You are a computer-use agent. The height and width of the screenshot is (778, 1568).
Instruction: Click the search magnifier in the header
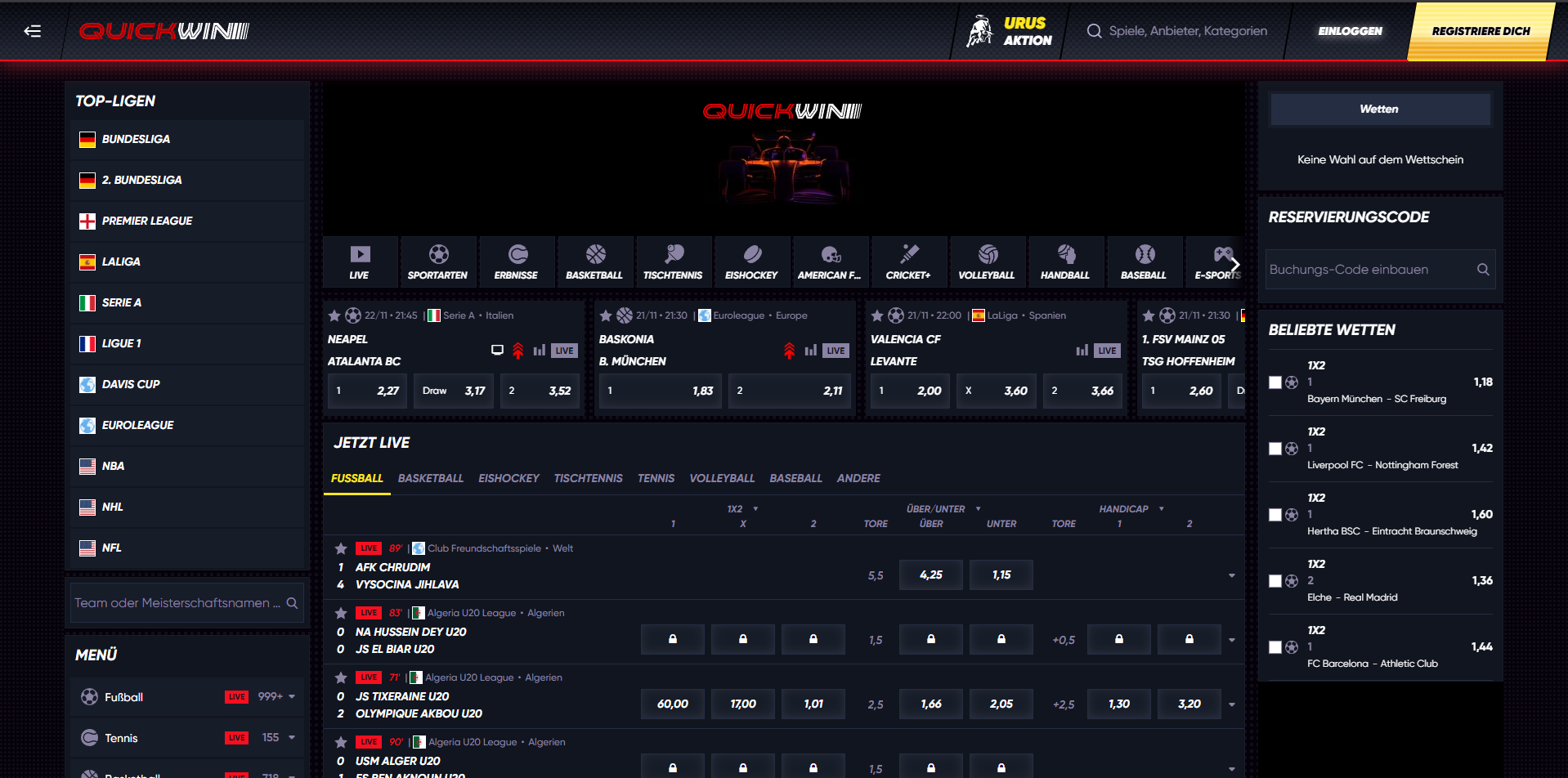(x=1094, y=31)
